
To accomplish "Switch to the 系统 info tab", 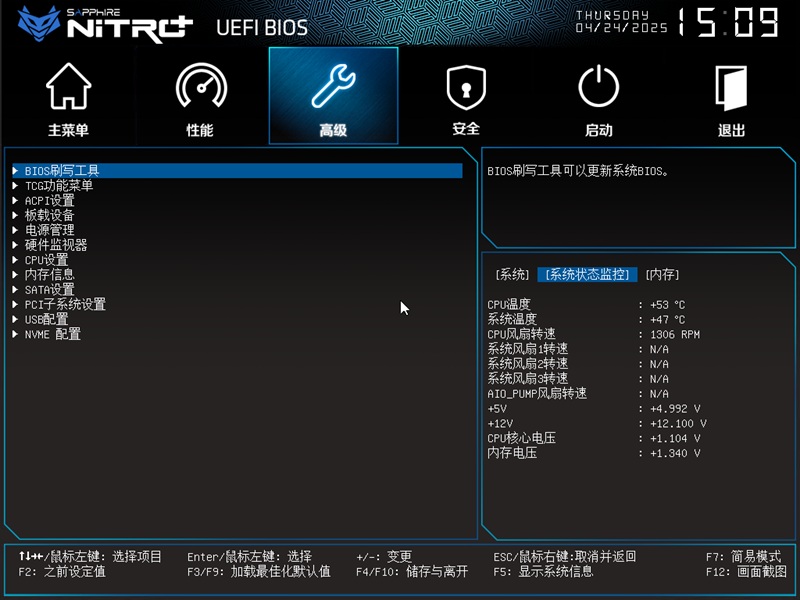I will click(x=513, y=275).
